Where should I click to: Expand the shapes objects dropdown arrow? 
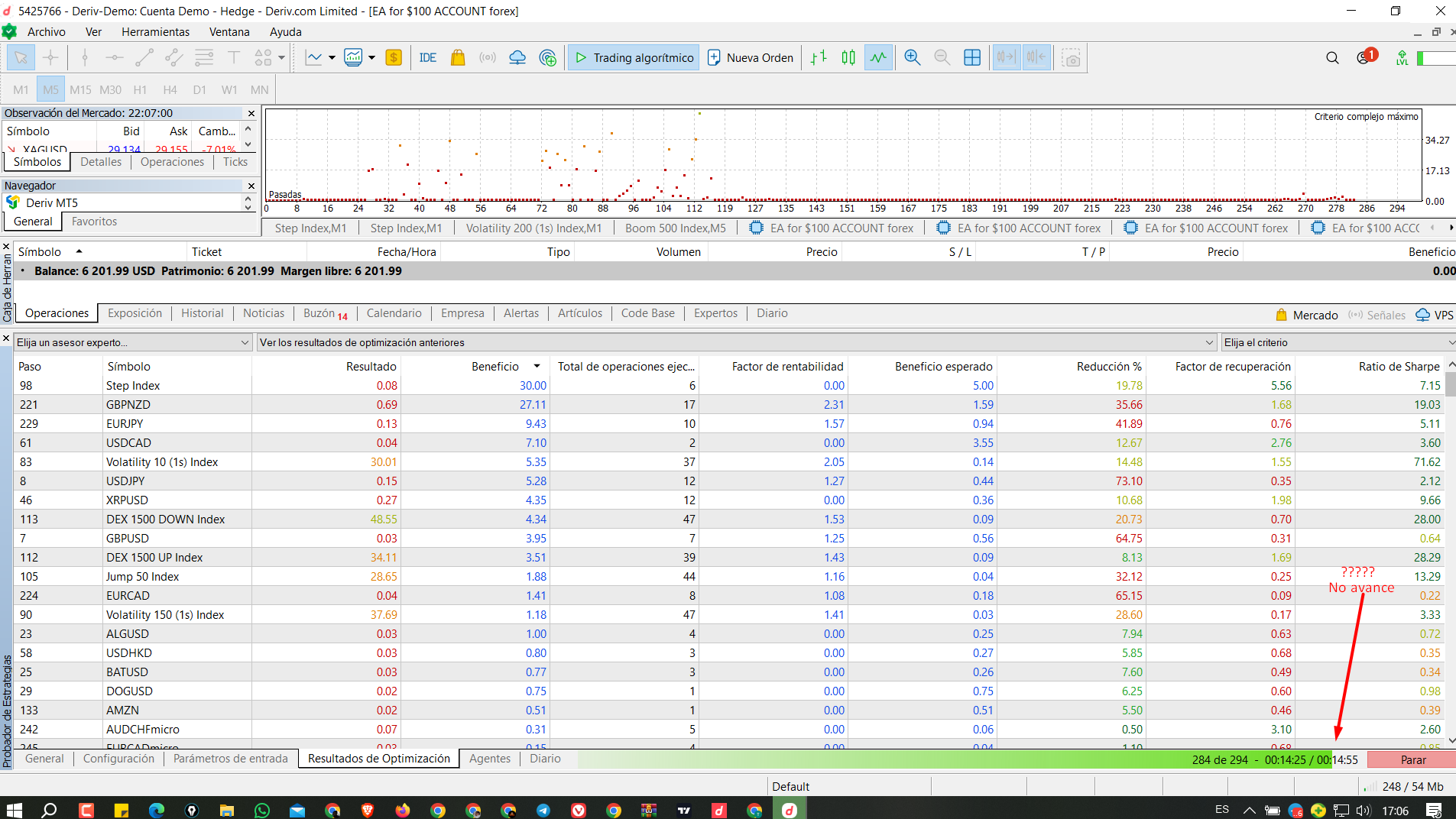281,58
